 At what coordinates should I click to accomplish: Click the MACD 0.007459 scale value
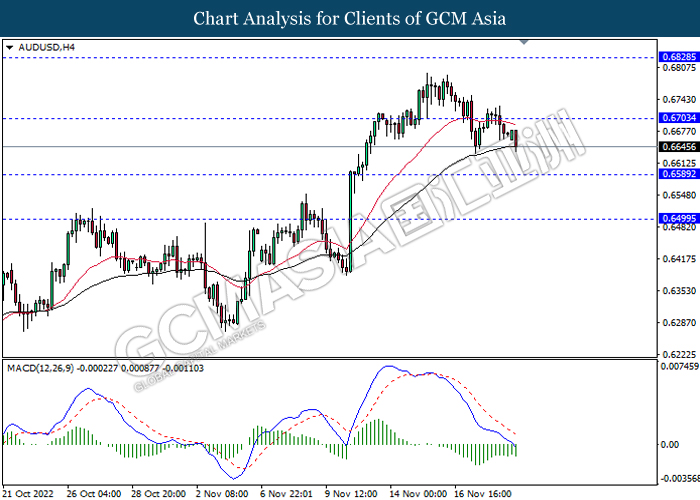click(679, 367)
